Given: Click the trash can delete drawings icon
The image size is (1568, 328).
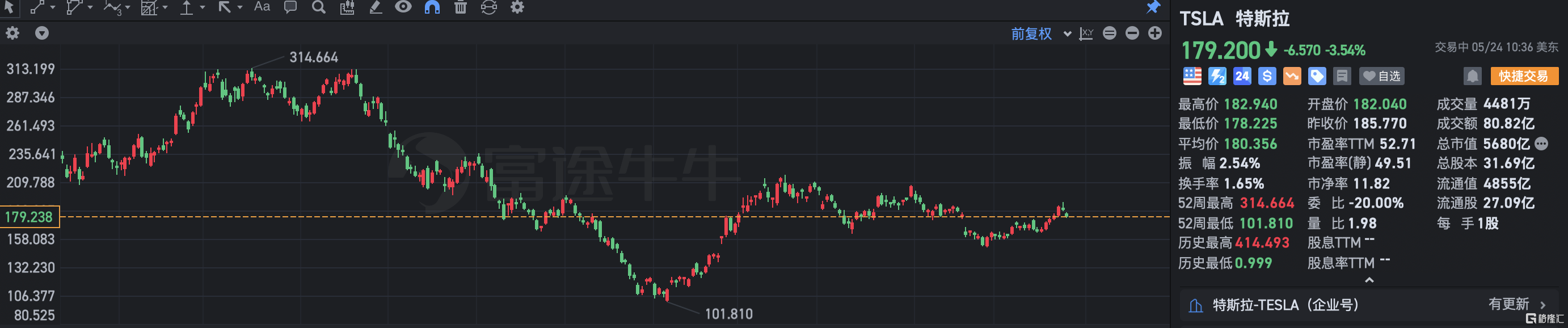Looking at the screenshot, I should [x=460, y=7].
